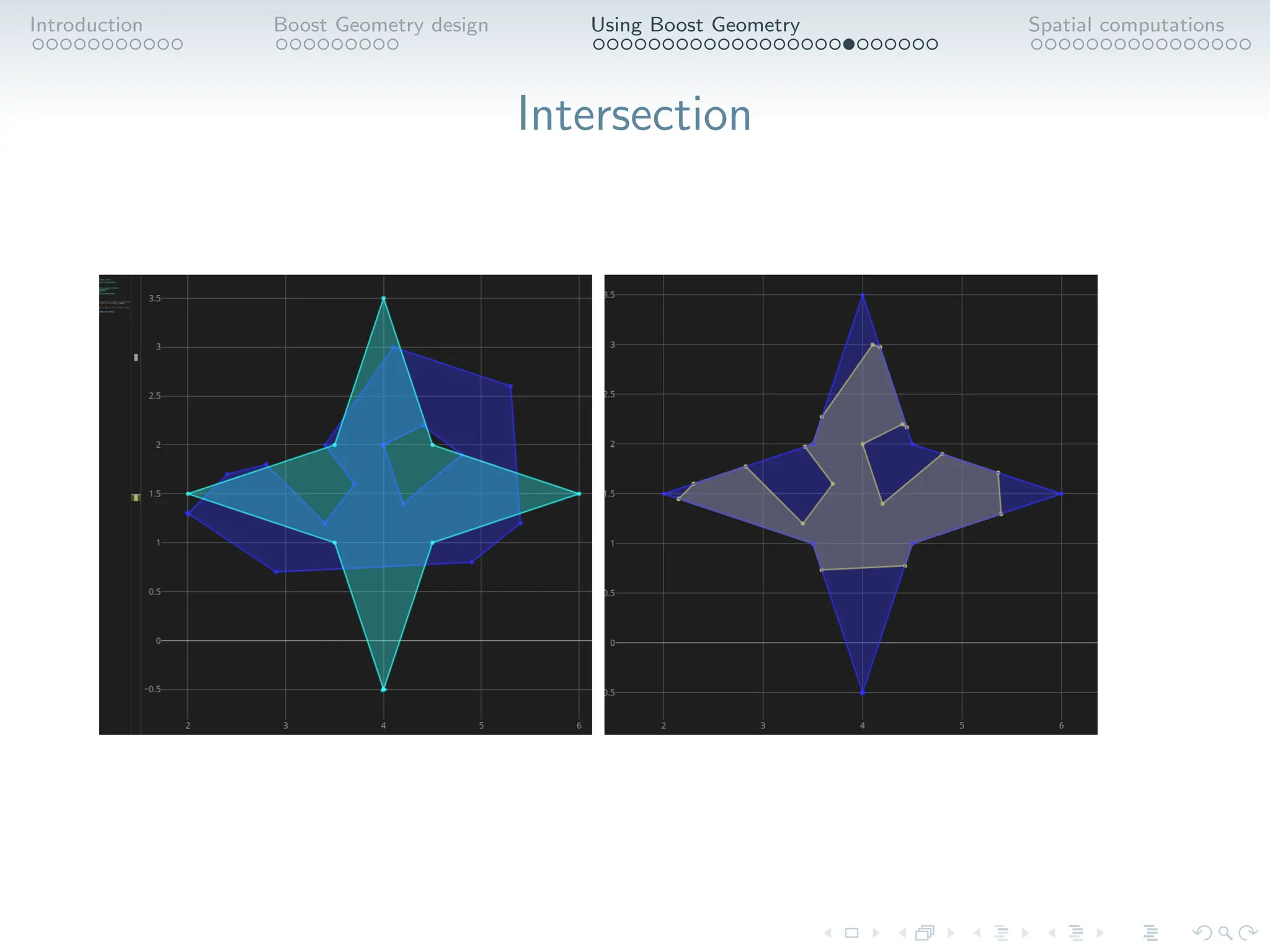1270x952 pixels.
Task: Click the stacked frames navigation icon
Action: (x=925, y=933)
